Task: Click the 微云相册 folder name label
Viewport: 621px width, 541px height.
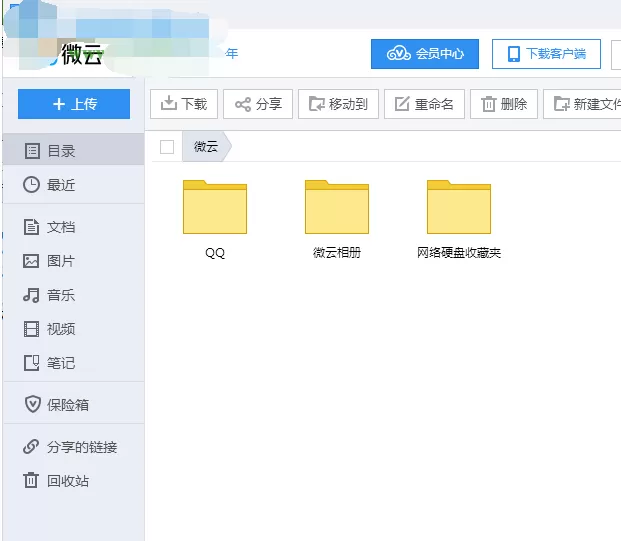Action: (337, 252)
